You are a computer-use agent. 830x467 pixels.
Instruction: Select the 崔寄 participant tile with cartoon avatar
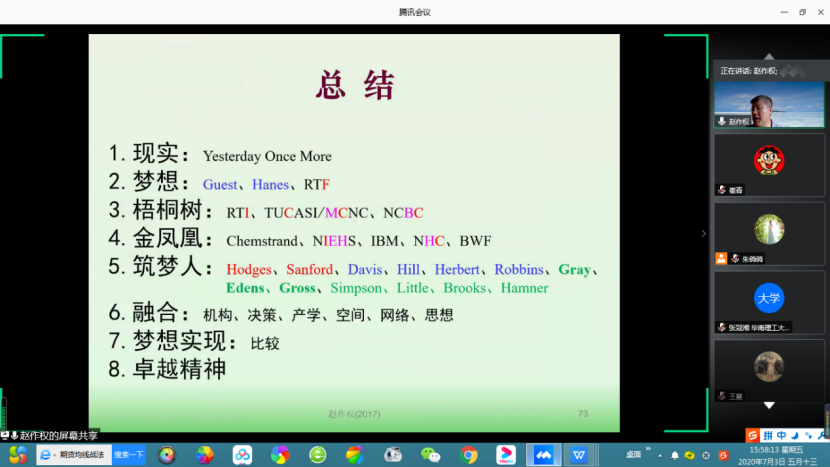[x=769, y=165]
